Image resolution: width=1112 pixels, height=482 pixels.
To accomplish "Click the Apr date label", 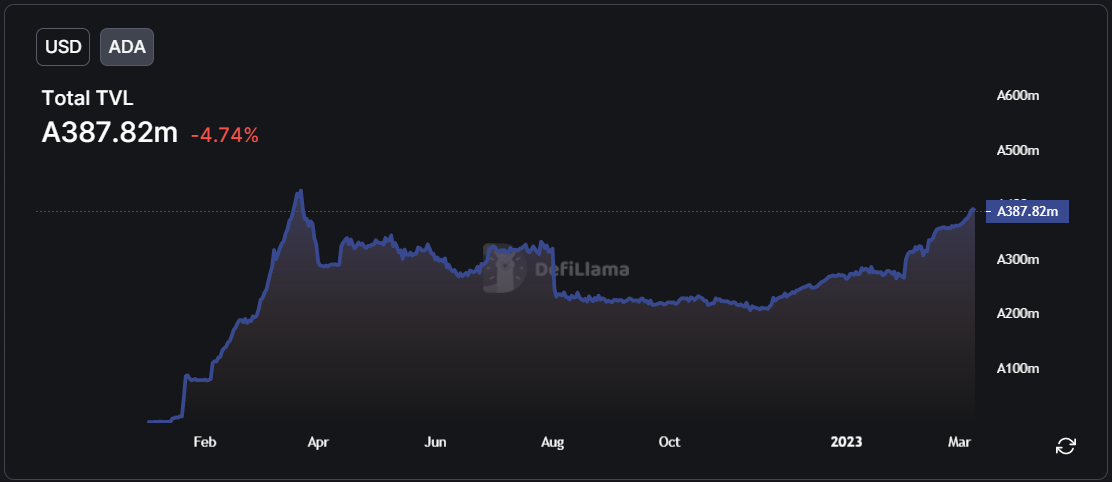I will [318, 442].
